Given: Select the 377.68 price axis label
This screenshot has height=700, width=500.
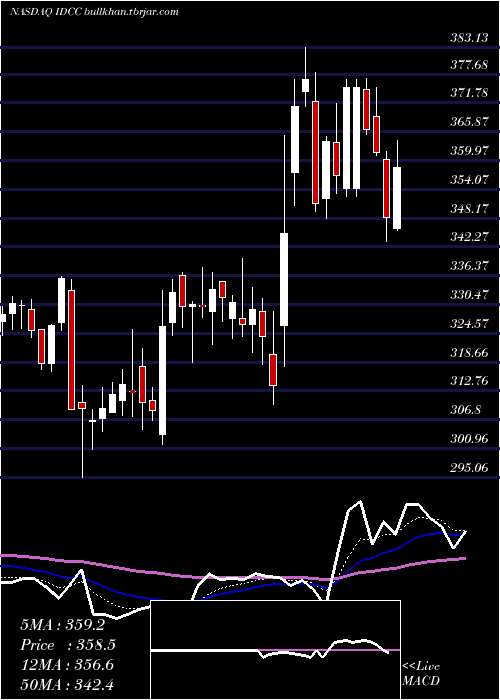Looking at the screenshot, I should click(x=469, y=65).
